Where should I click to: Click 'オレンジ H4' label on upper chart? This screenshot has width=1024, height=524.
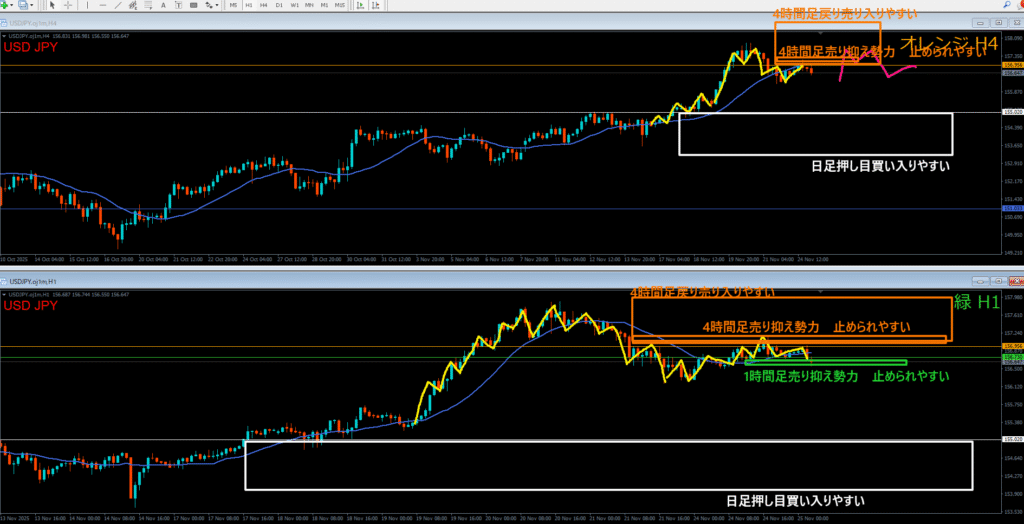click(949, 44)
